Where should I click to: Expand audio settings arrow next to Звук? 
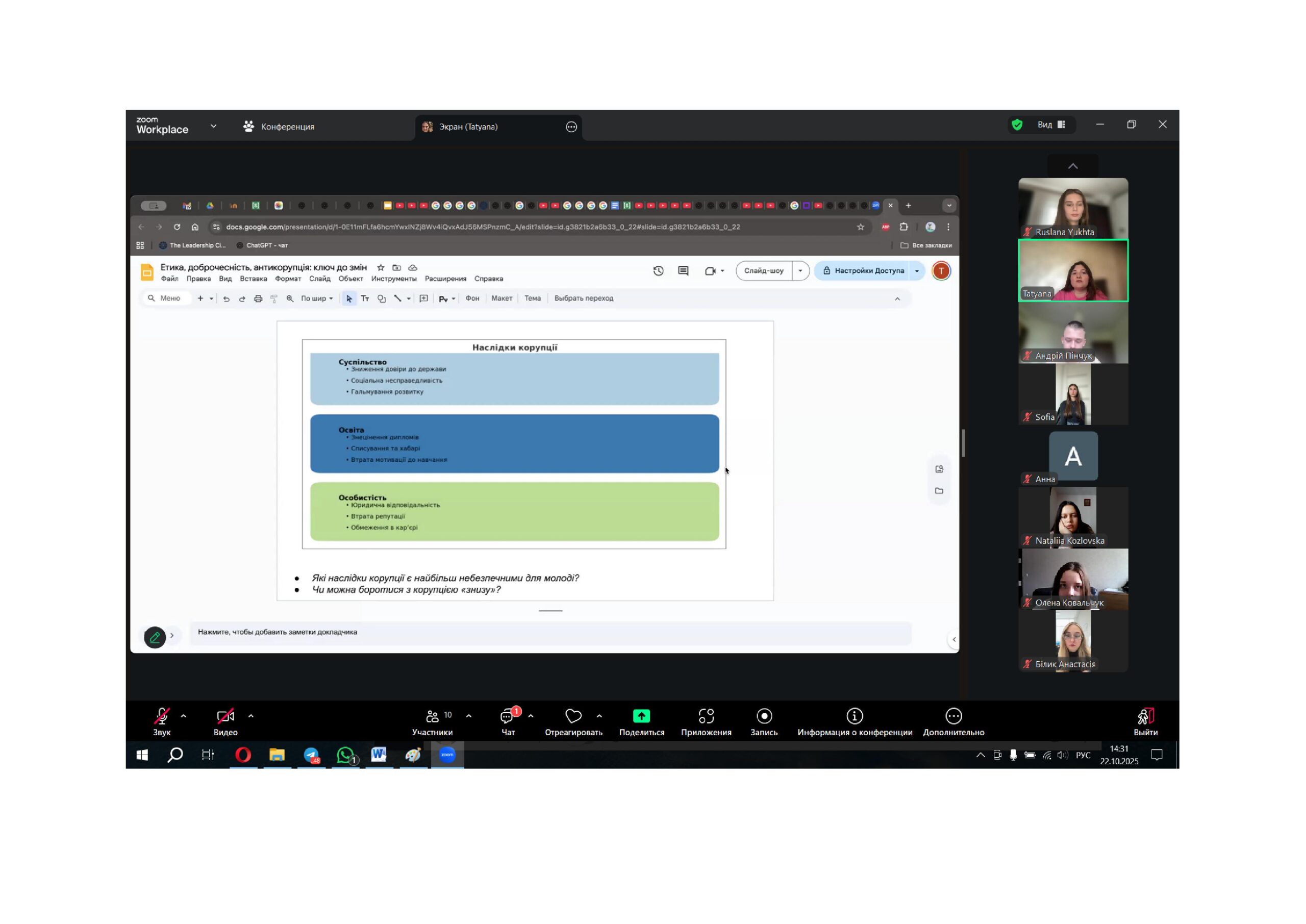(x=183, y=716)
